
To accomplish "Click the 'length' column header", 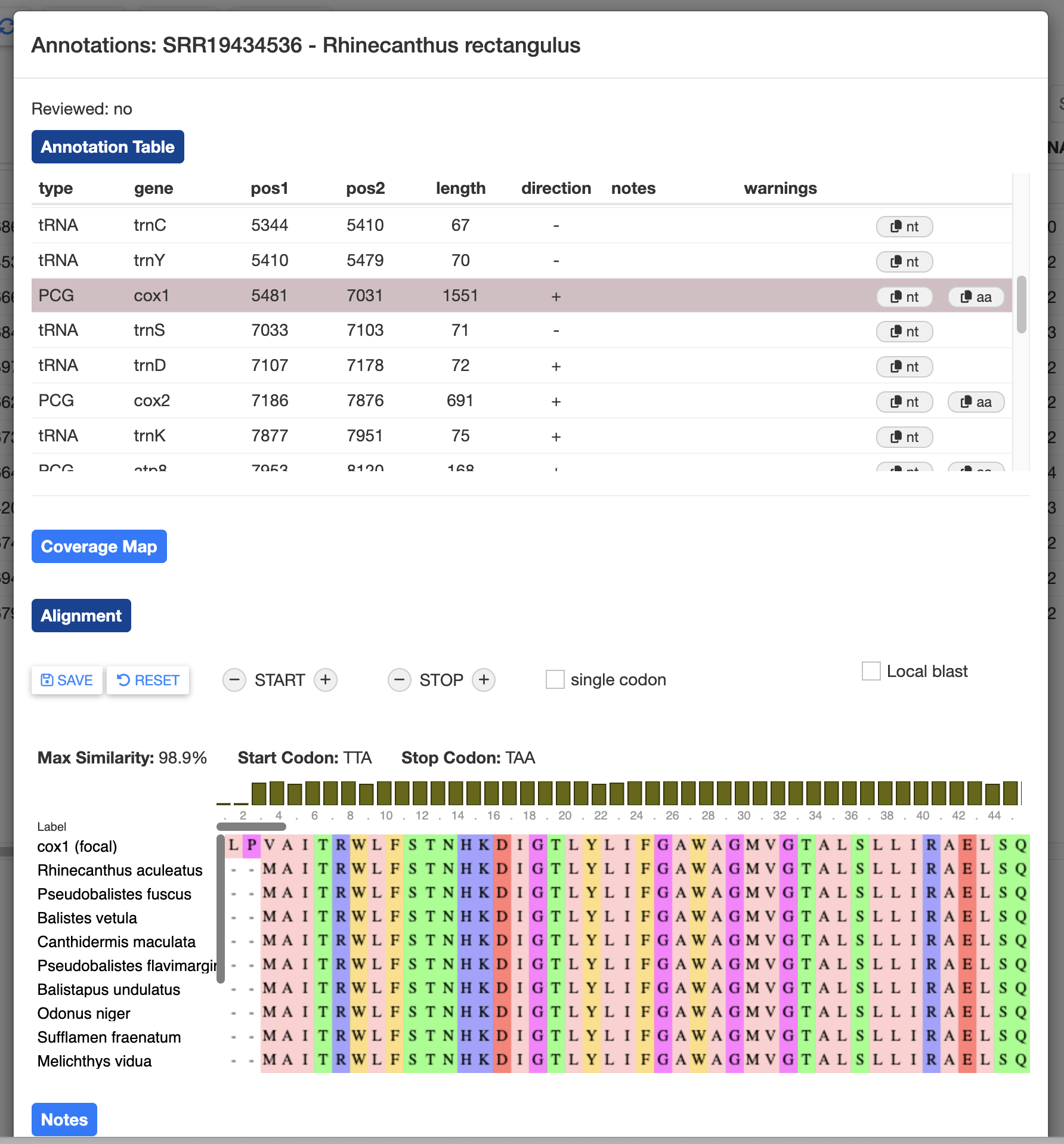I will point(460,188).
